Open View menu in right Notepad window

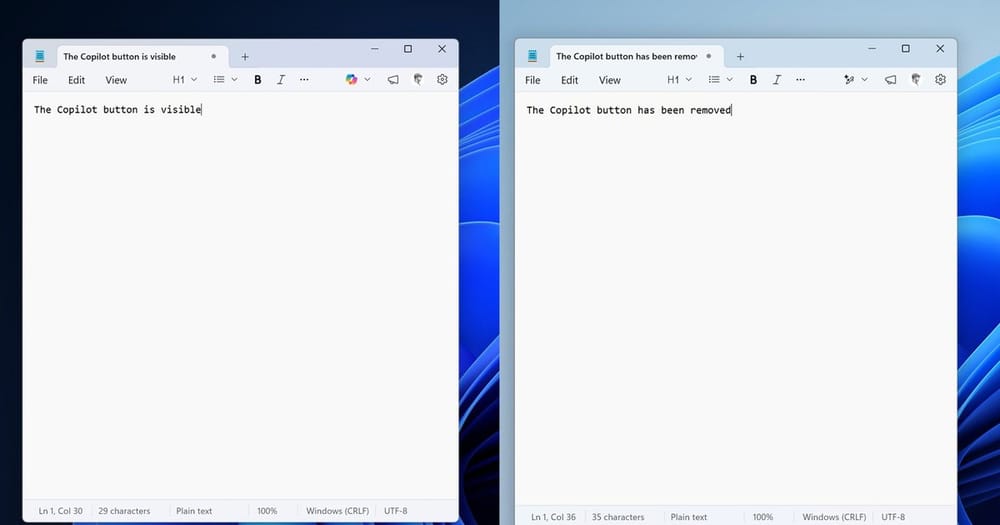point(610,80)
